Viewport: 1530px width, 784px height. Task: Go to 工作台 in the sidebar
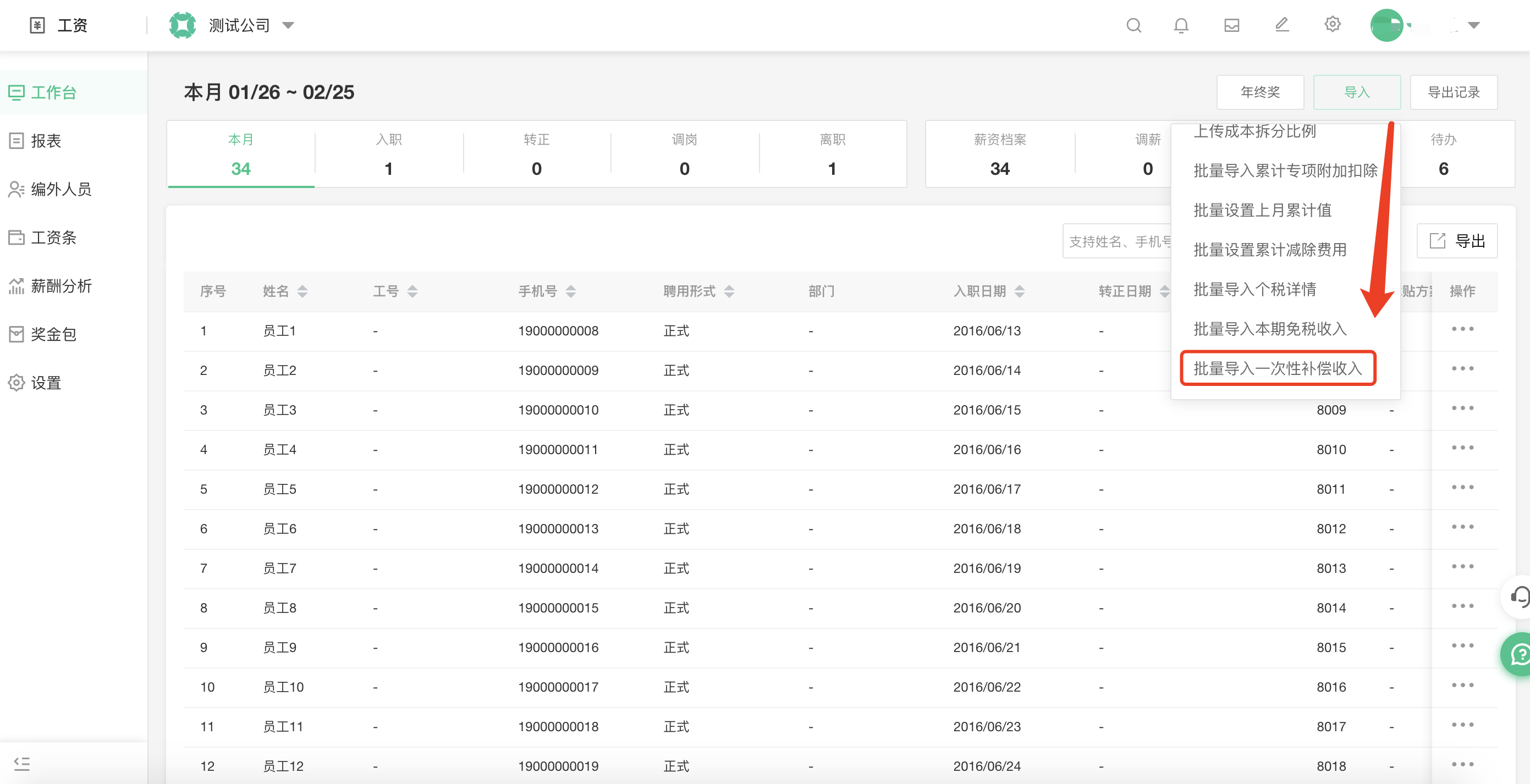pyautogui.click(x=74, y=93)
